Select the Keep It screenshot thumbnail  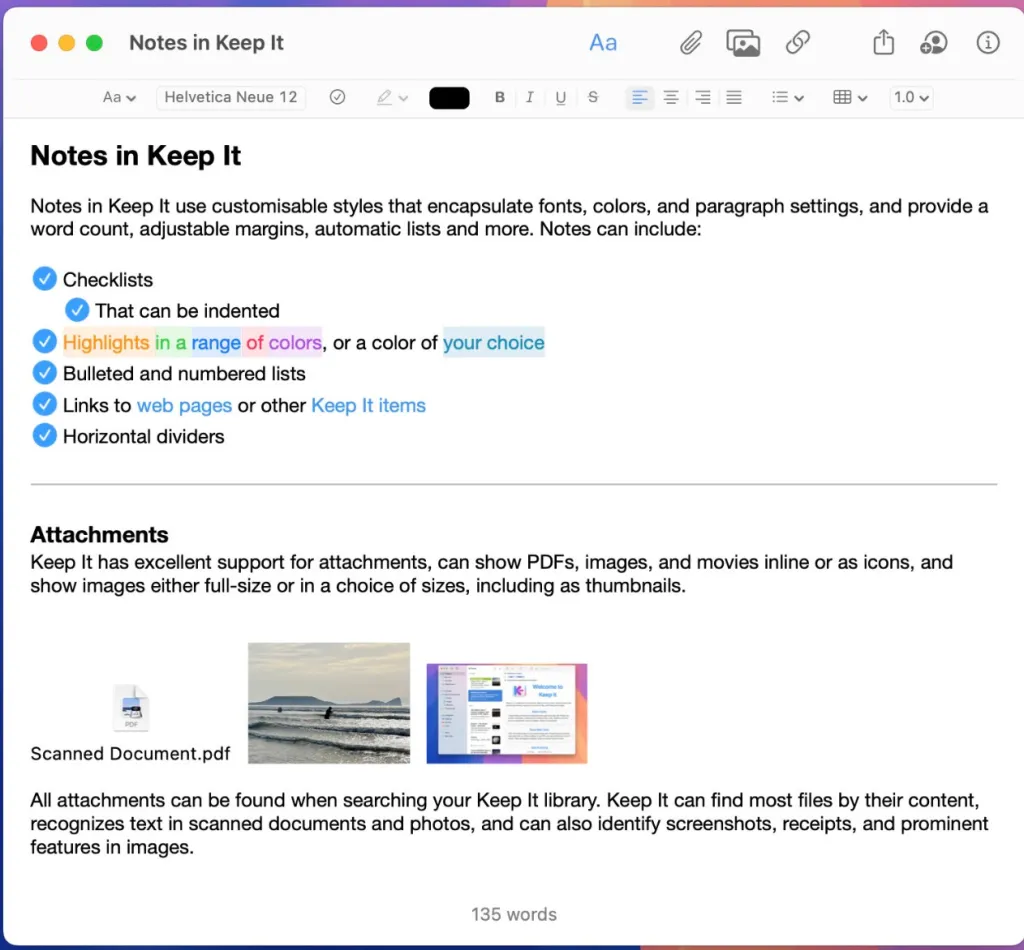(507, 714)
